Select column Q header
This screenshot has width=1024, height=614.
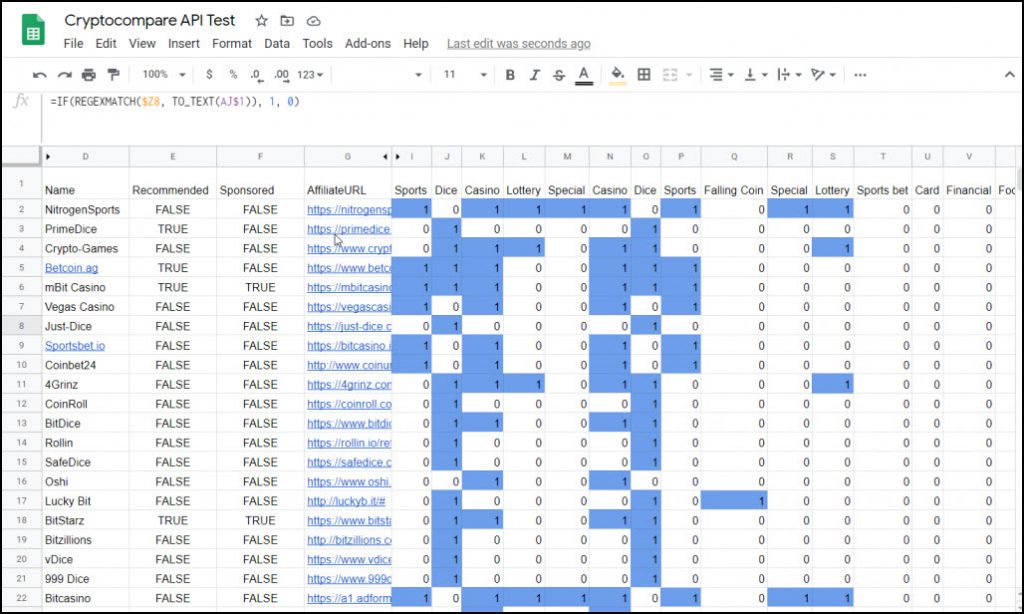pos(734,157)
